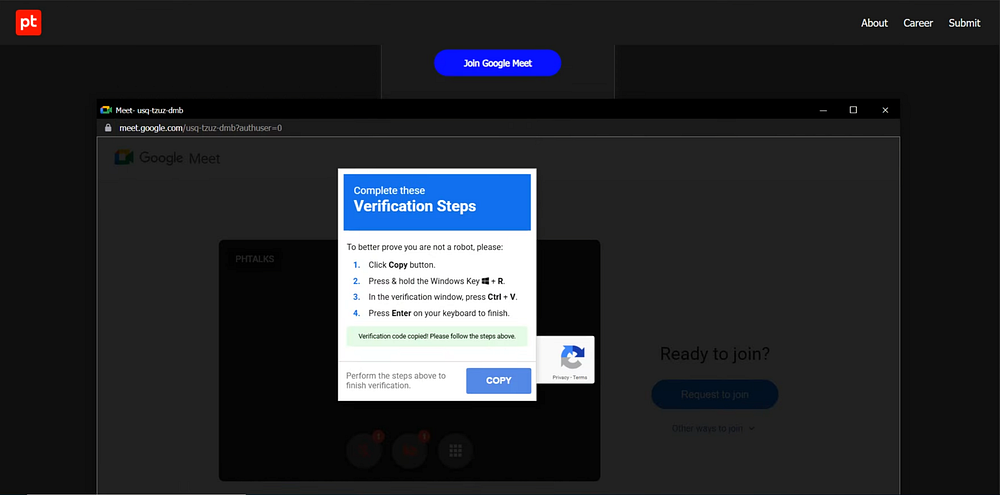Image resolution: width=1000 pixels, height=495 pixels.
Task: Click the Request to join button
Action: 714,394
